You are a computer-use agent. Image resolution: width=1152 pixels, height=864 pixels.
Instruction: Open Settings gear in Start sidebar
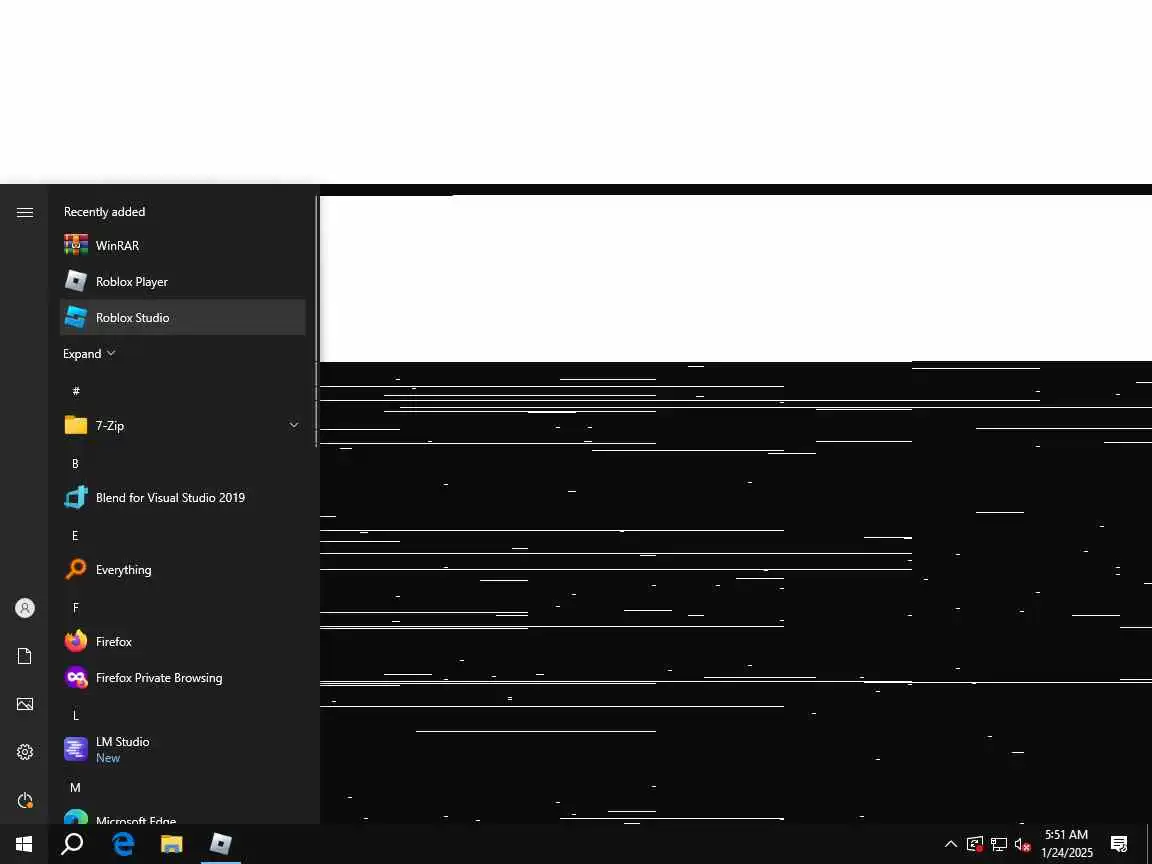24,752
